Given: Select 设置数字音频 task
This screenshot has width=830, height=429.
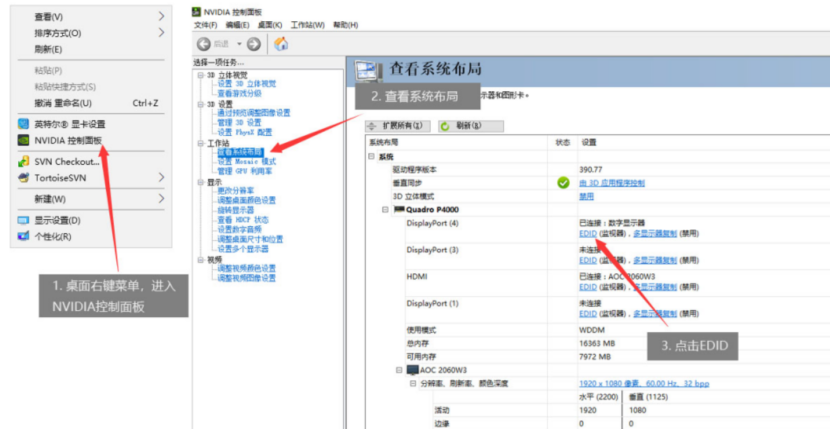Looking at the screenshot, I should tap(239, 229).
